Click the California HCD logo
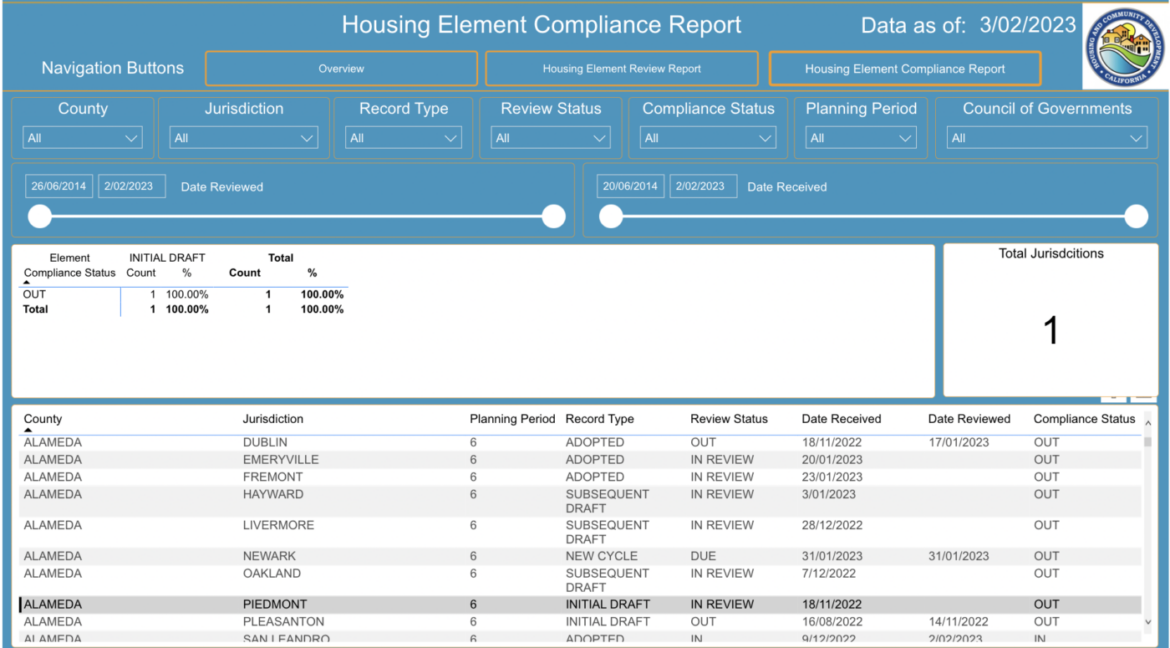This screenshot has width=1170, height=648. (x=1124, y=47)
